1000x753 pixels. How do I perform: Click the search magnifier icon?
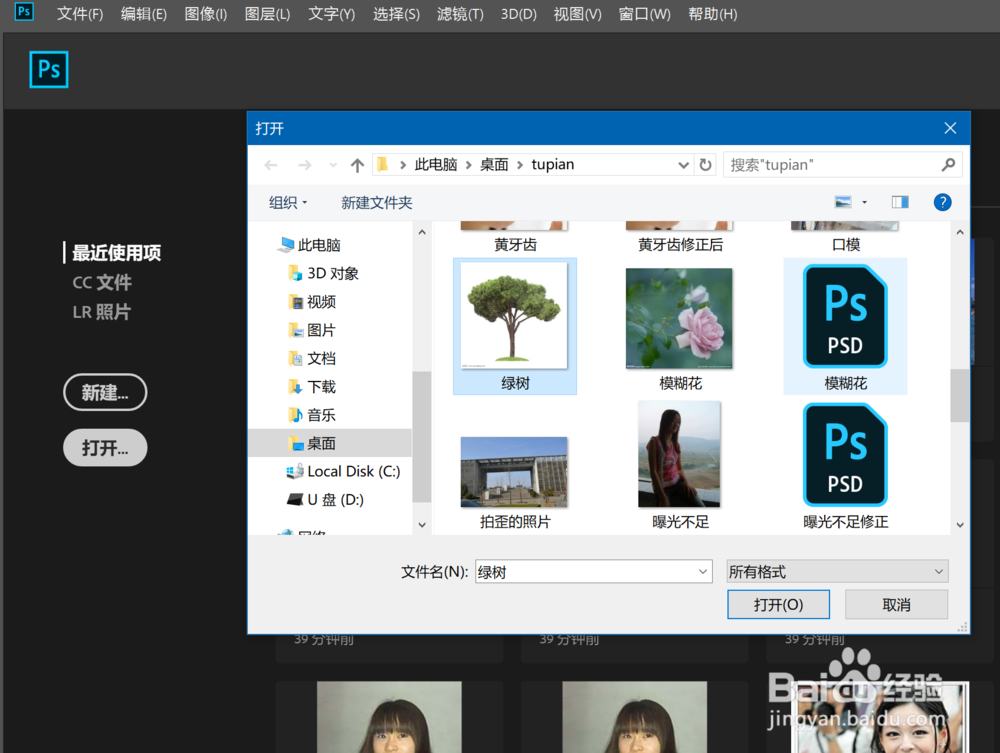(948, 165)
